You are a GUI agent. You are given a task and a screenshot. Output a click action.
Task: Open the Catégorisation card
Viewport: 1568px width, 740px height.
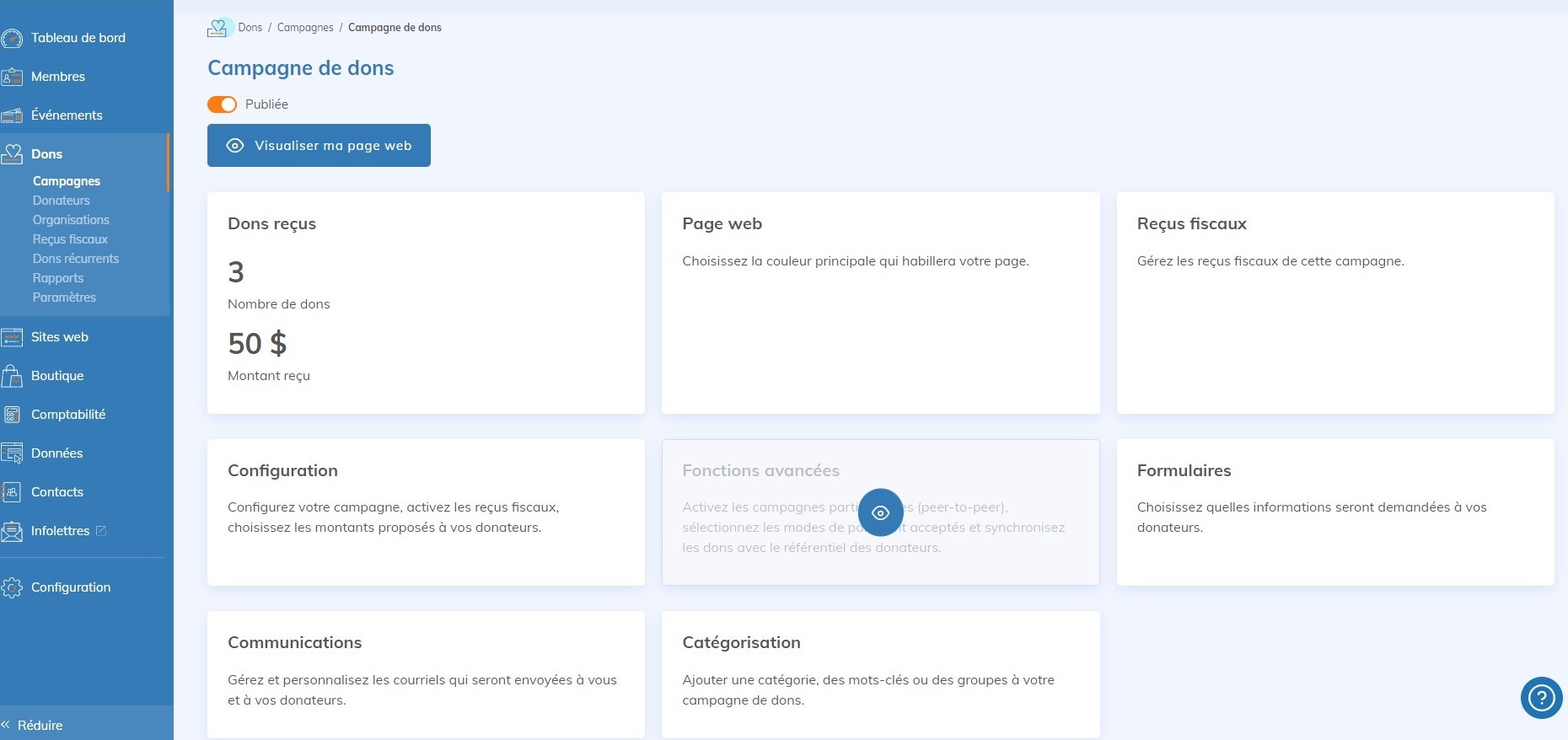(x=880, y=674)
